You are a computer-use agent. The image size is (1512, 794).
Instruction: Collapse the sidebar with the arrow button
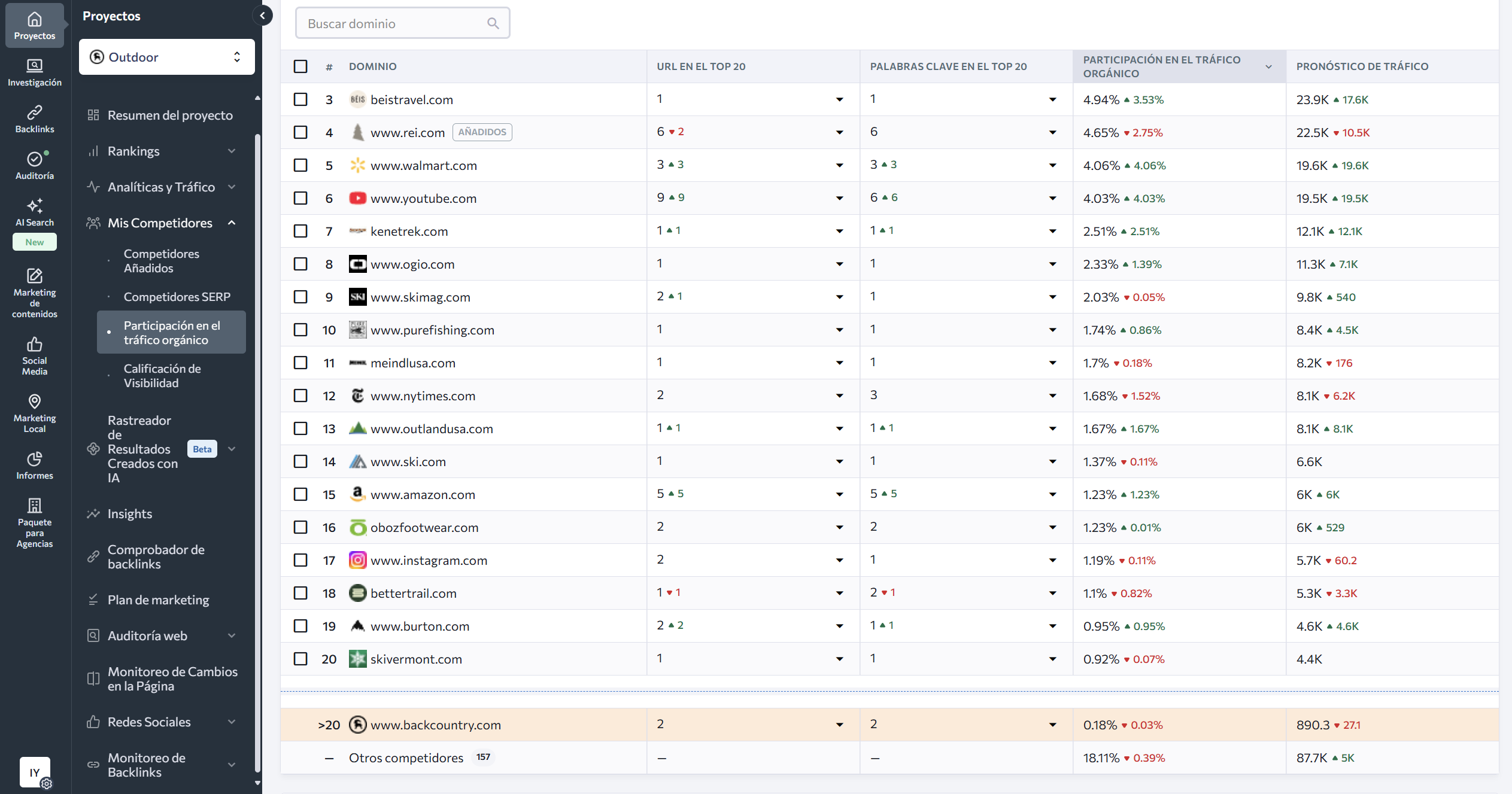(x=262, y=16)
